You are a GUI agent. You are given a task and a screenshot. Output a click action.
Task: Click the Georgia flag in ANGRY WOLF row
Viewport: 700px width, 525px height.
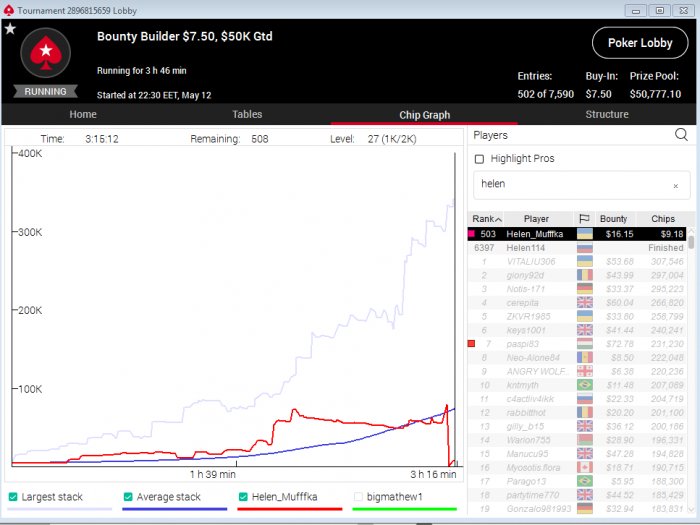click(x=585, y=371)
